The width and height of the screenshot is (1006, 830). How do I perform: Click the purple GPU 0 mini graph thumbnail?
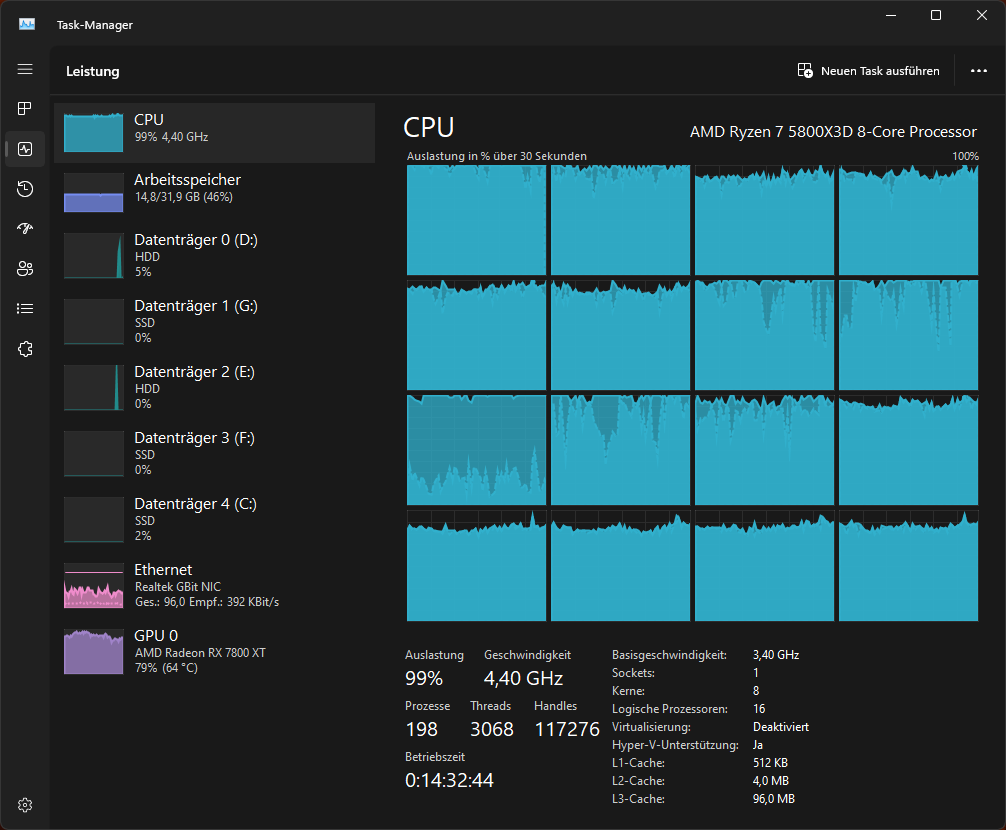pos(94,652)
